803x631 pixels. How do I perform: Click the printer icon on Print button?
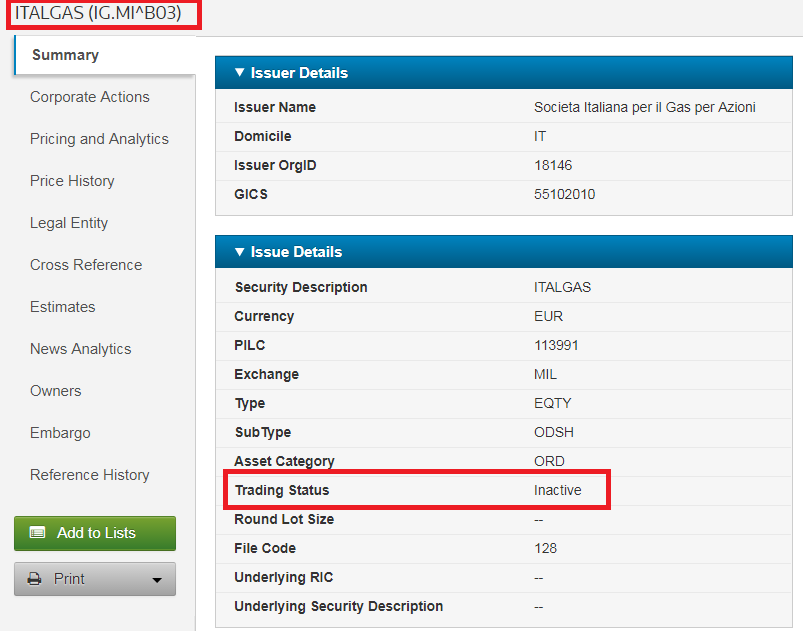[x=34, y=579]
